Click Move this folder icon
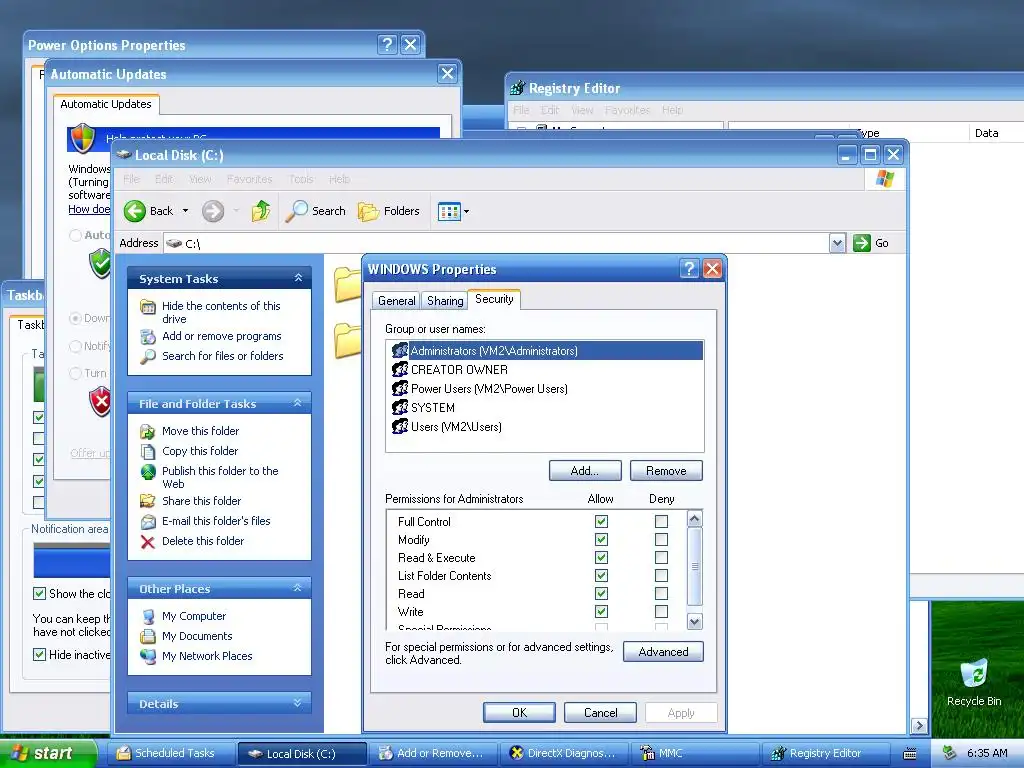Viewport: 1024px width, 768px height. (x=148, y=431)
